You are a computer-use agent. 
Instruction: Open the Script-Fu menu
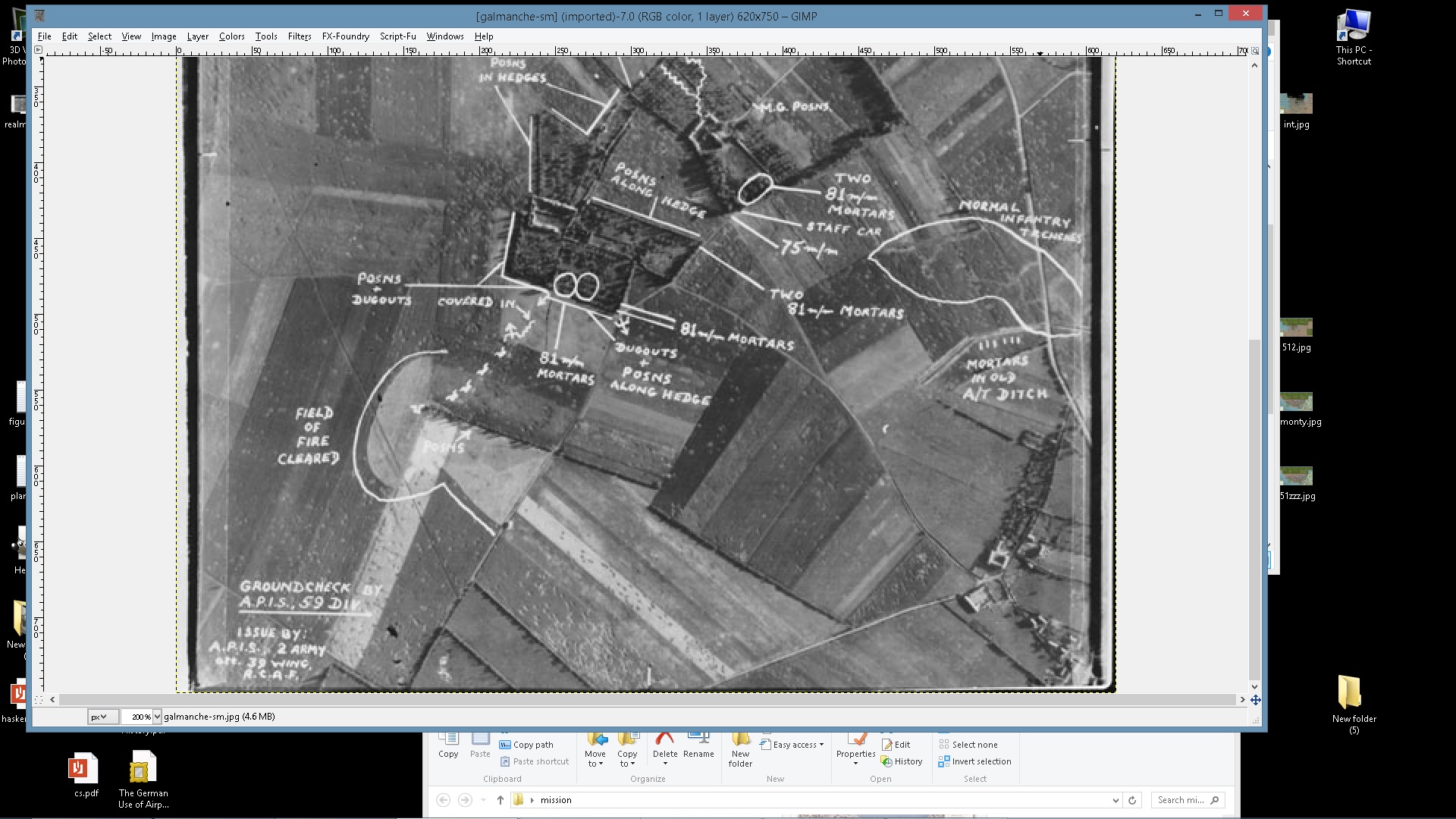click(398, 36)
